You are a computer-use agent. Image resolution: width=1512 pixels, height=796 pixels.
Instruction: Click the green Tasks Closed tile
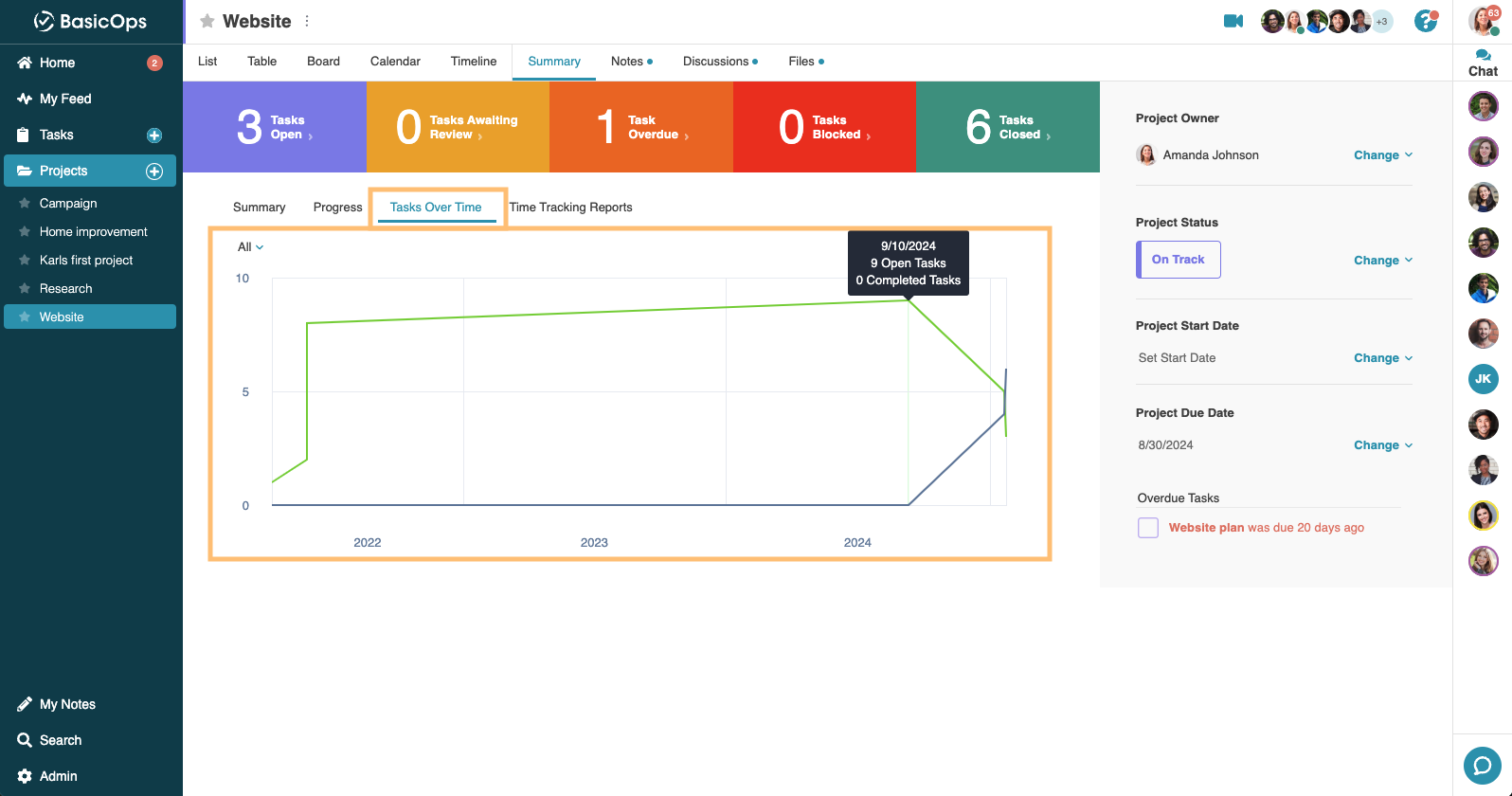coord(1008,127)
